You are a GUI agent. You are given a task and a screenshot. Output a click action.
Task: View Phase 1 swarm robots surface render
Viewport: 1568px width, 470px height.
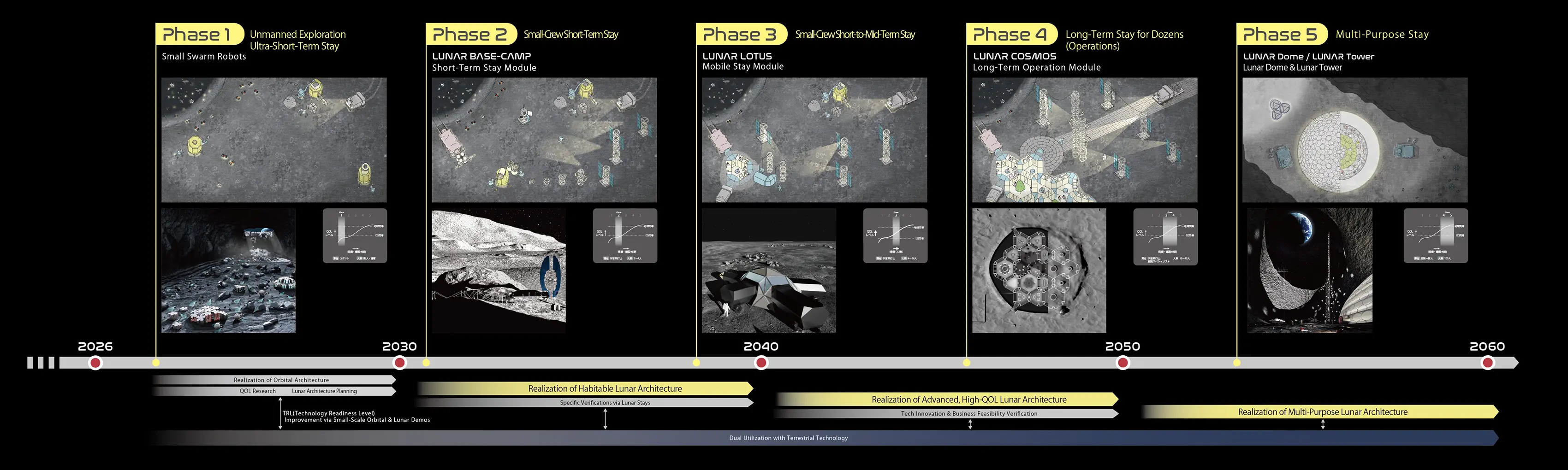coord(228,270)
